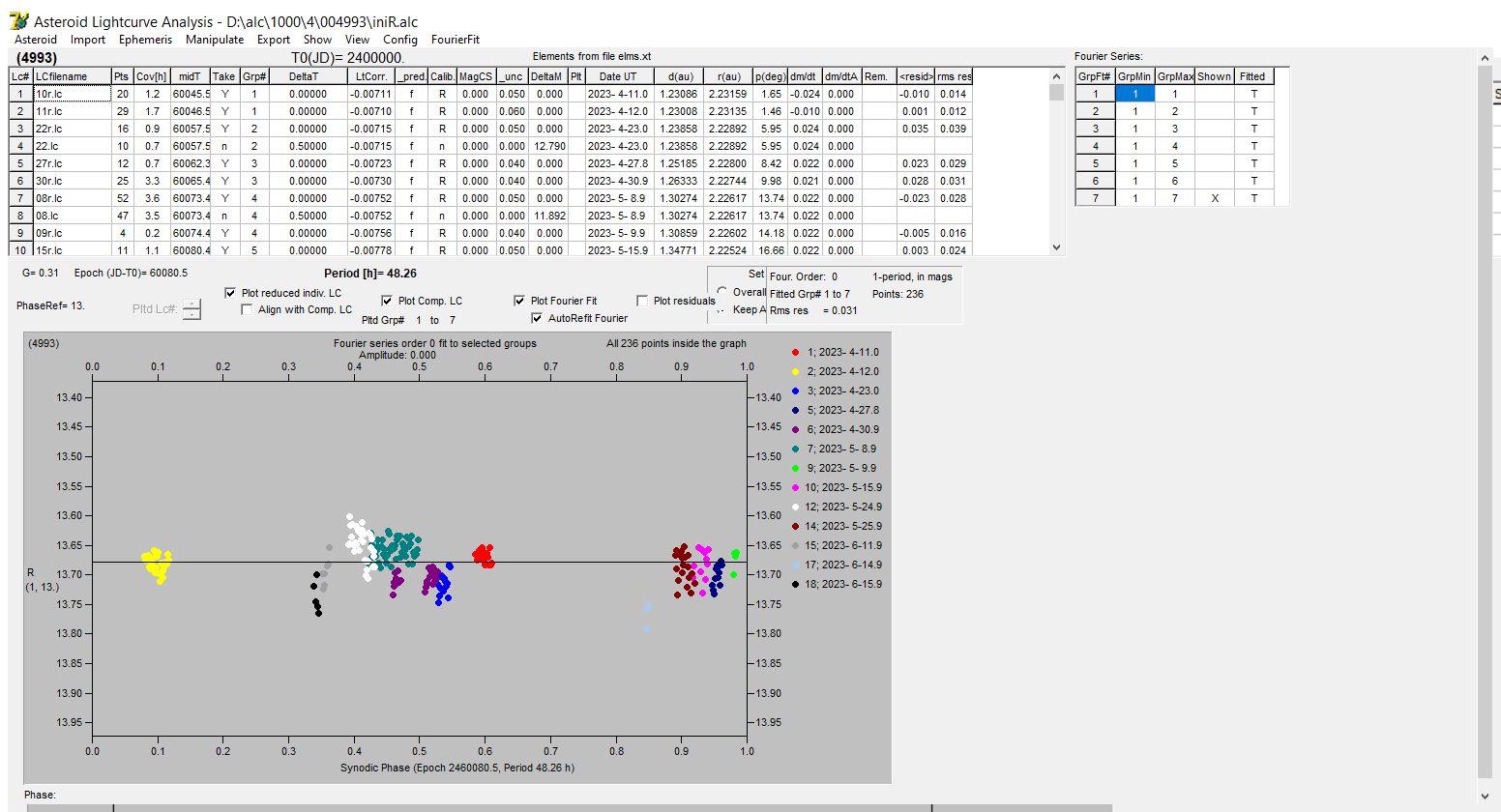Screen dimensions: 1501x812
Task: Open the Config menu
Action: [400, 40]
